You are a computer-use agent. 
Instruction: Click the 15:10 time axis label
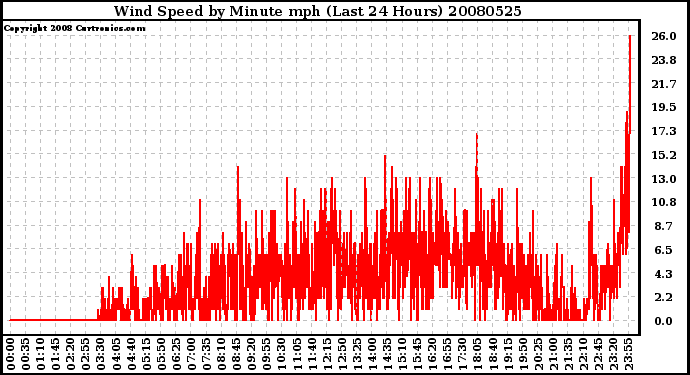click(x=403, y=354)
